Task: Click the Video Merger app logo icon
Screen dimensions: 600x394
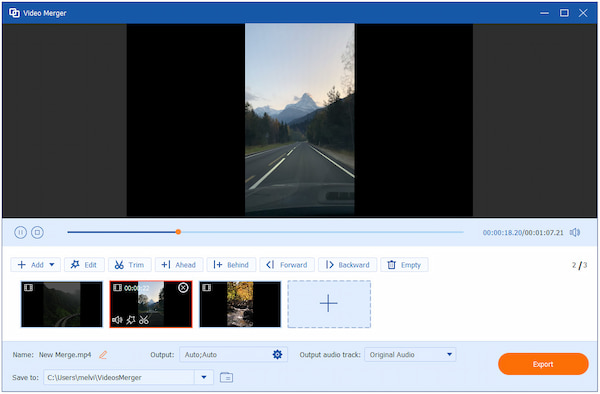Action: 14,13
